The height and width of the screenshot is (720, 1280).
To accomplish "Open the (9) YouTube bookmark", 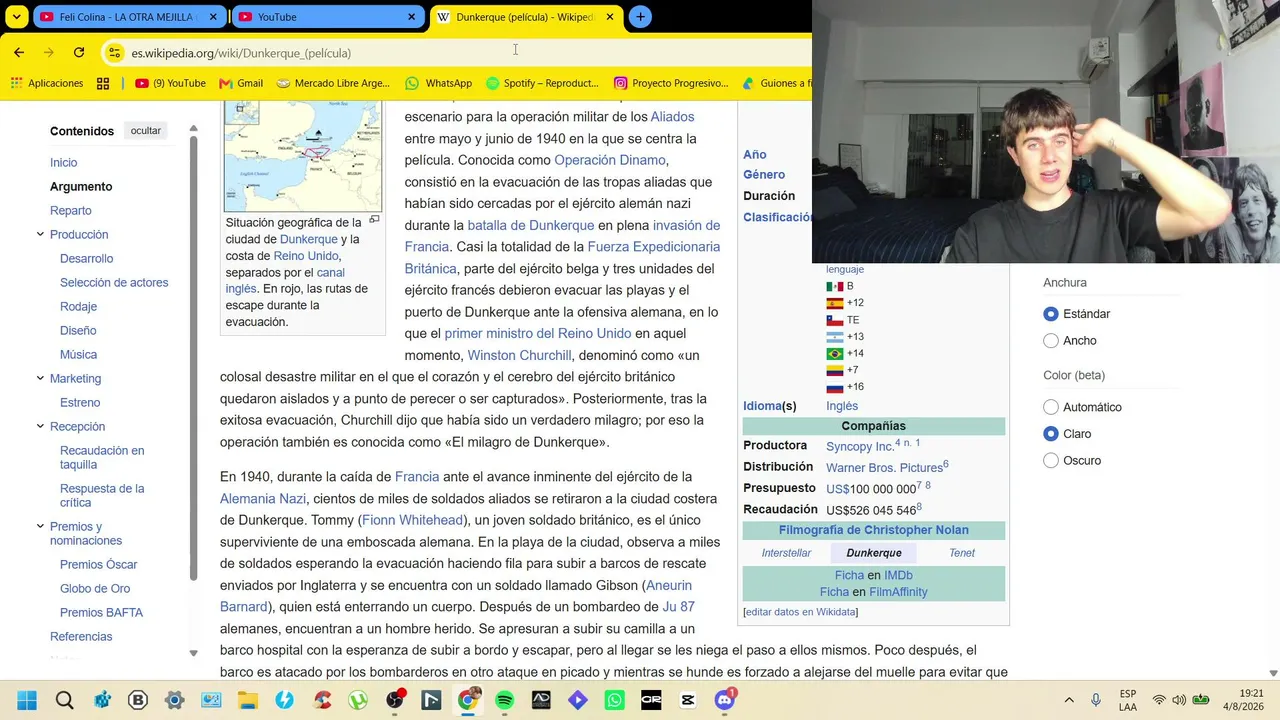I will [170, 83].
